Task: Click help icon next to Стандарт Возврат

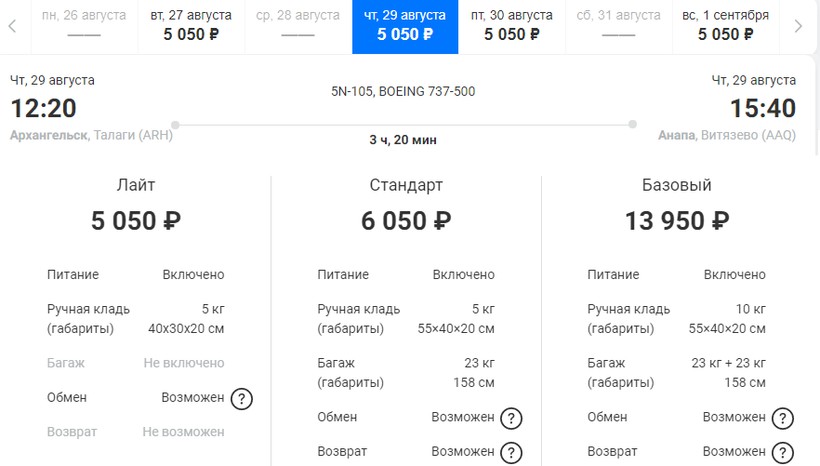Action: [x=511, y=453]
